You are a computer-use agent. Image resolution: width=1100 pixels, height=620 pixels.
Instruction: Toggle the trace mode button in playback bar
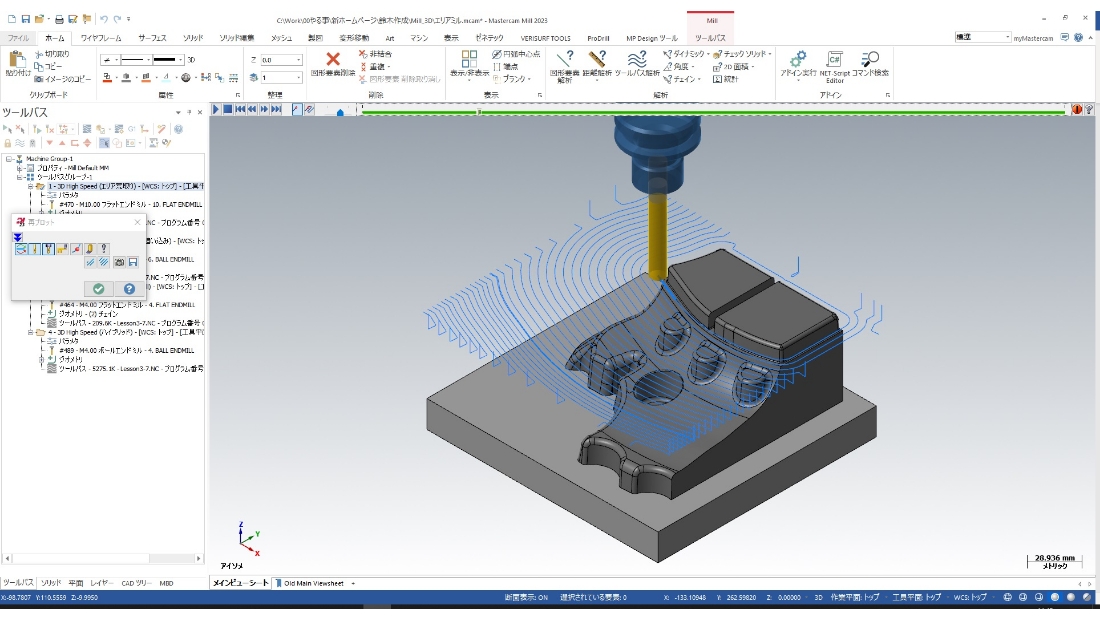click(x=297, y=109)
